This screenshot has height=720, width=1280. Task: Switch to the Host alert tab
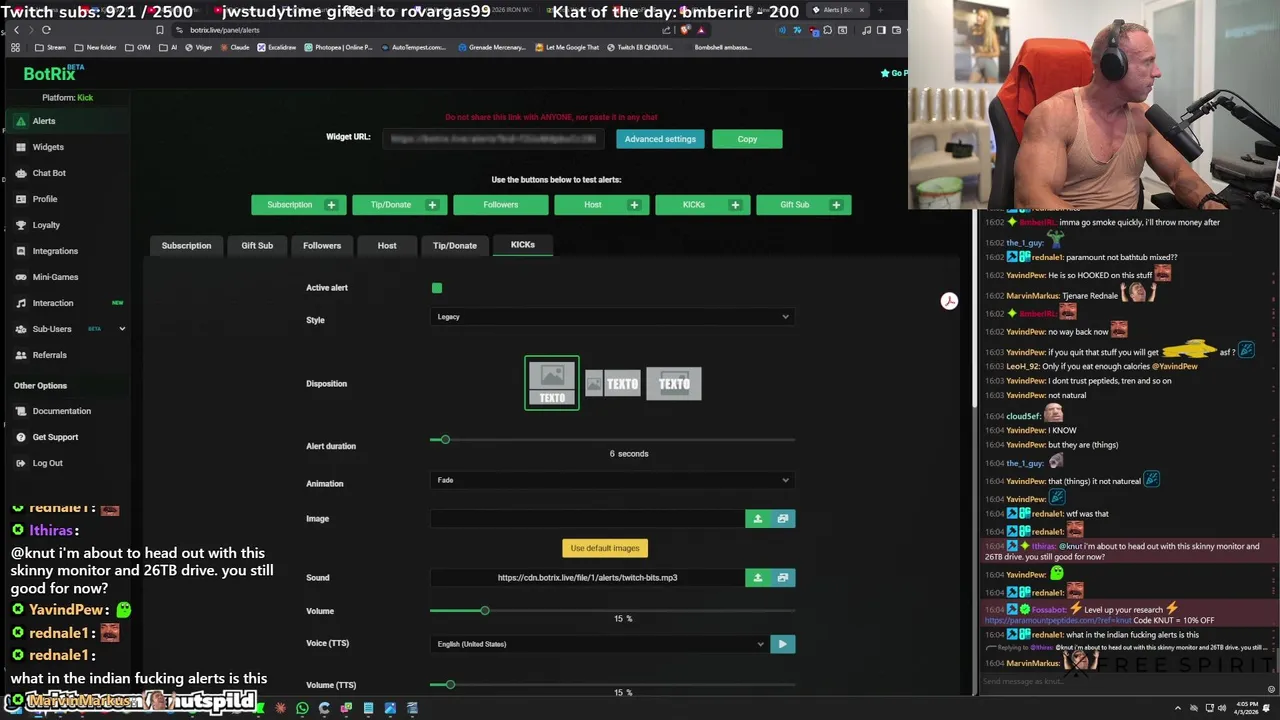click(x=387, y=246)
